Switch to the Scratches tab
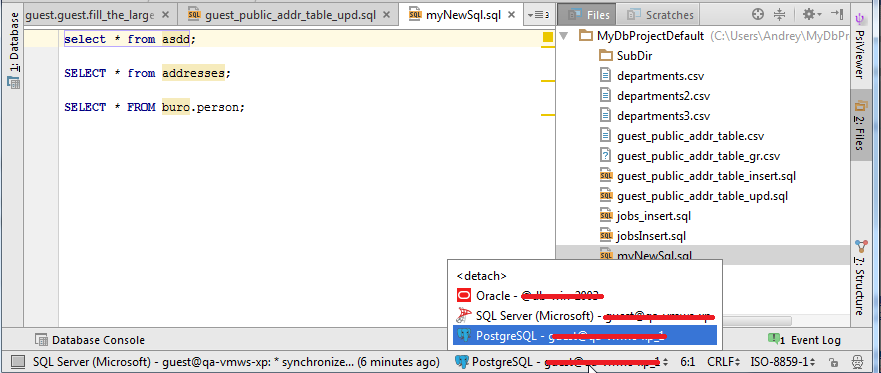 pos(661,15)
